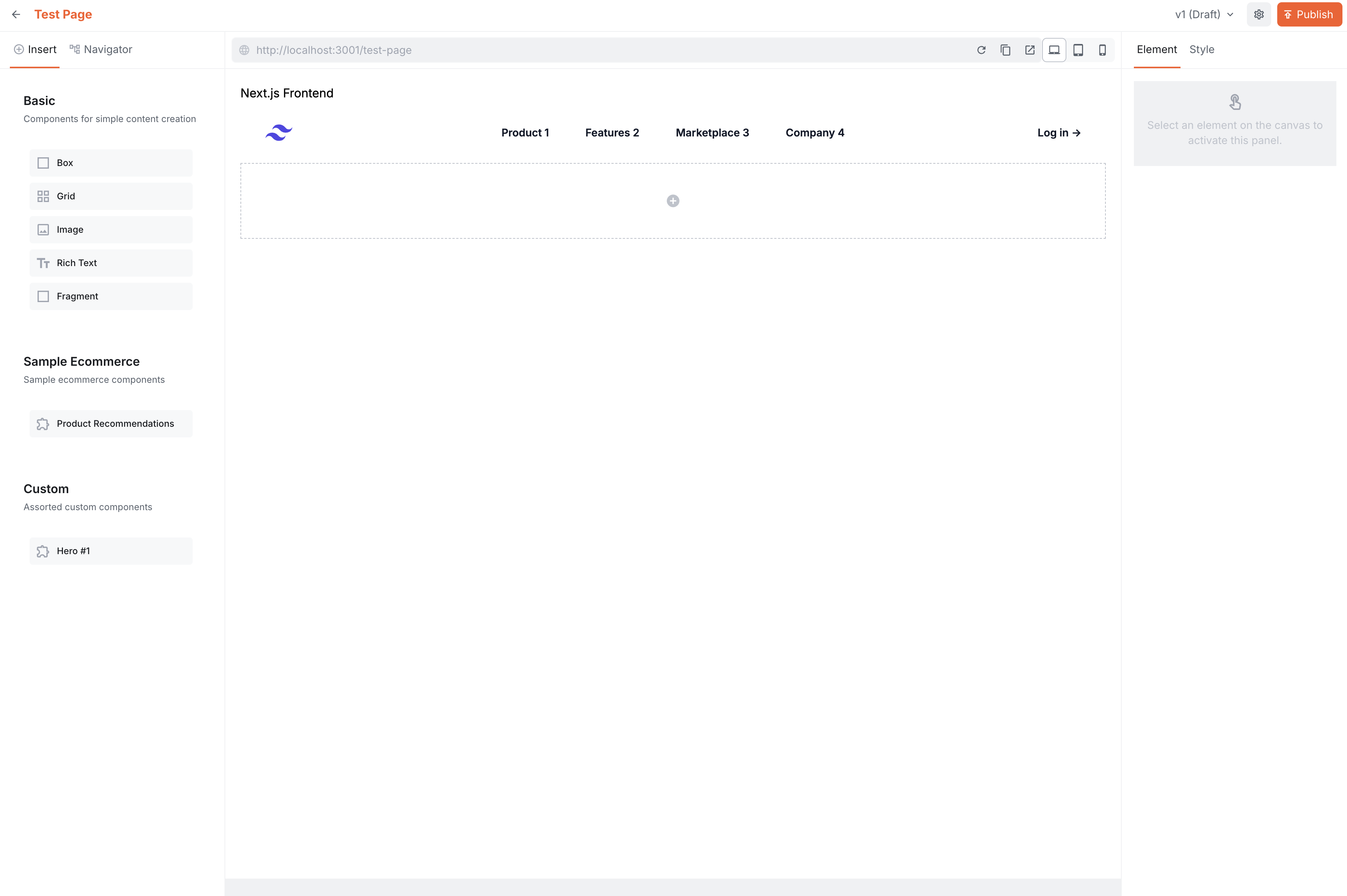1347x896 pixels.
Task: Switch preview to tablet view
Action: [x=1078, y=50]
